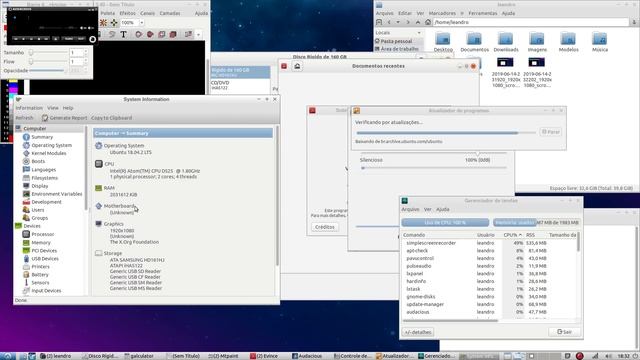
Task: Open Downloads folder in file manager
Action: pos(506,42)
